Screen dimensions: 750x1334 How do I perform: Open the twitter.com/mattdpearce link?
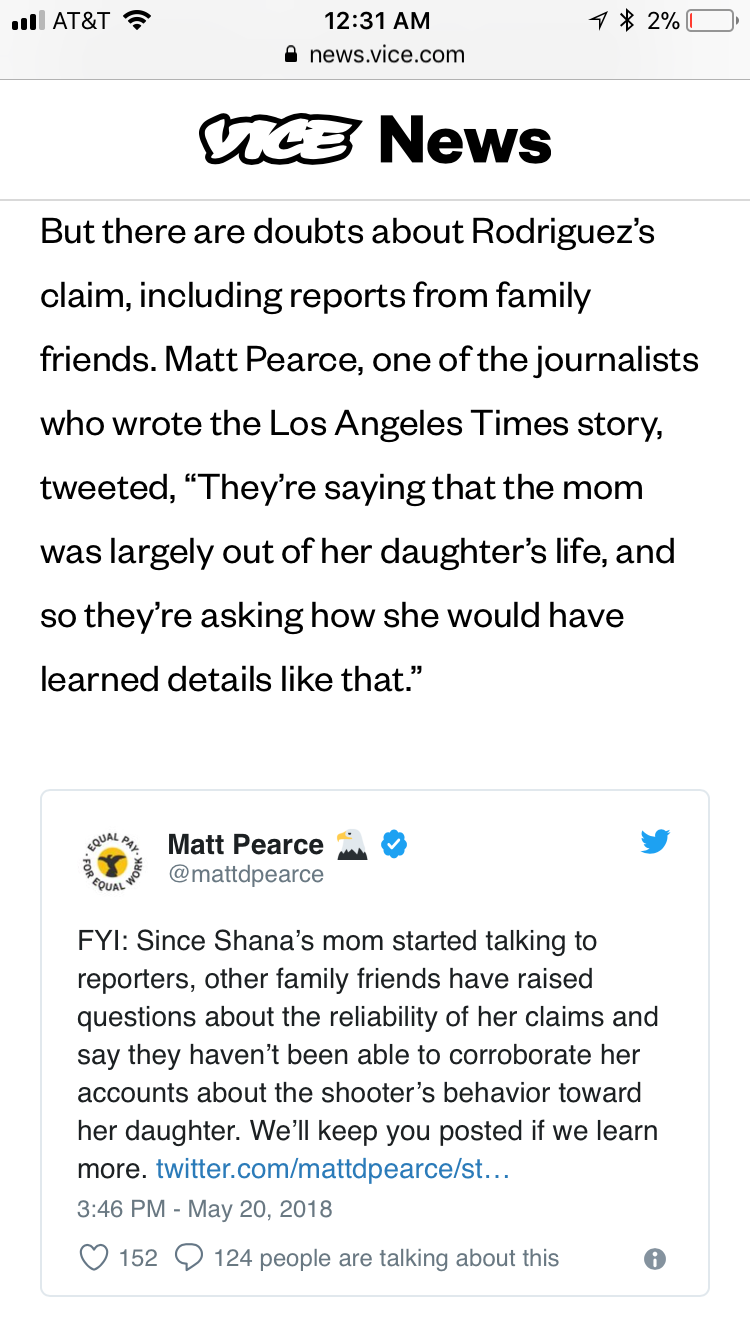point(333,1168)
